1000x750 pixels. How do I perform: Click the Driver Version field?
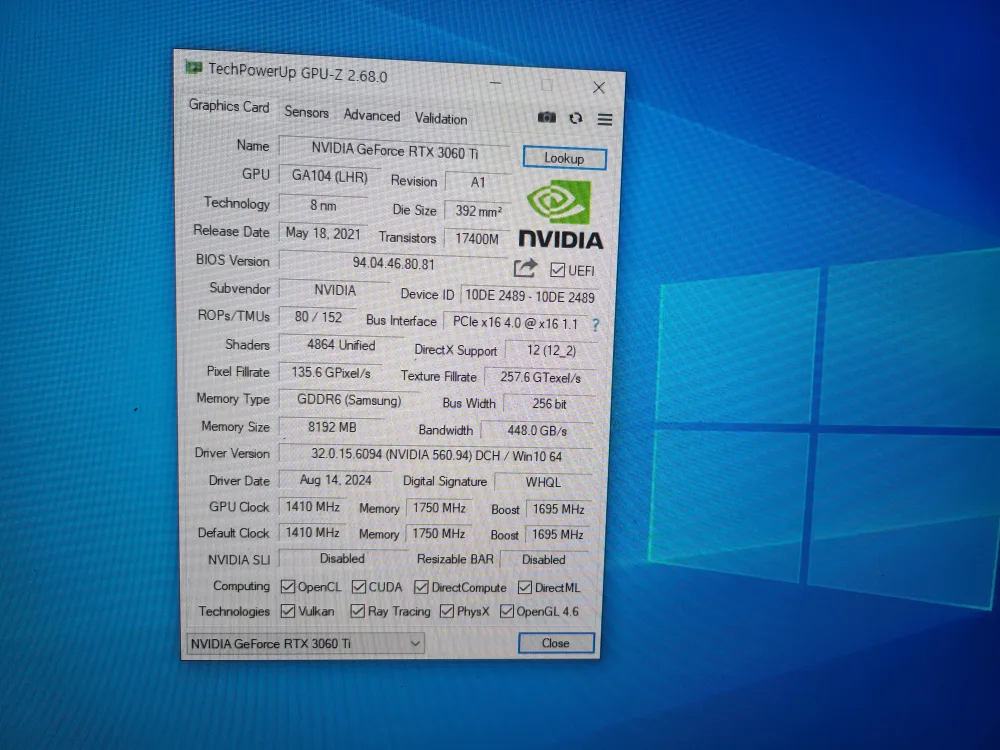click(x=436, y=456)
